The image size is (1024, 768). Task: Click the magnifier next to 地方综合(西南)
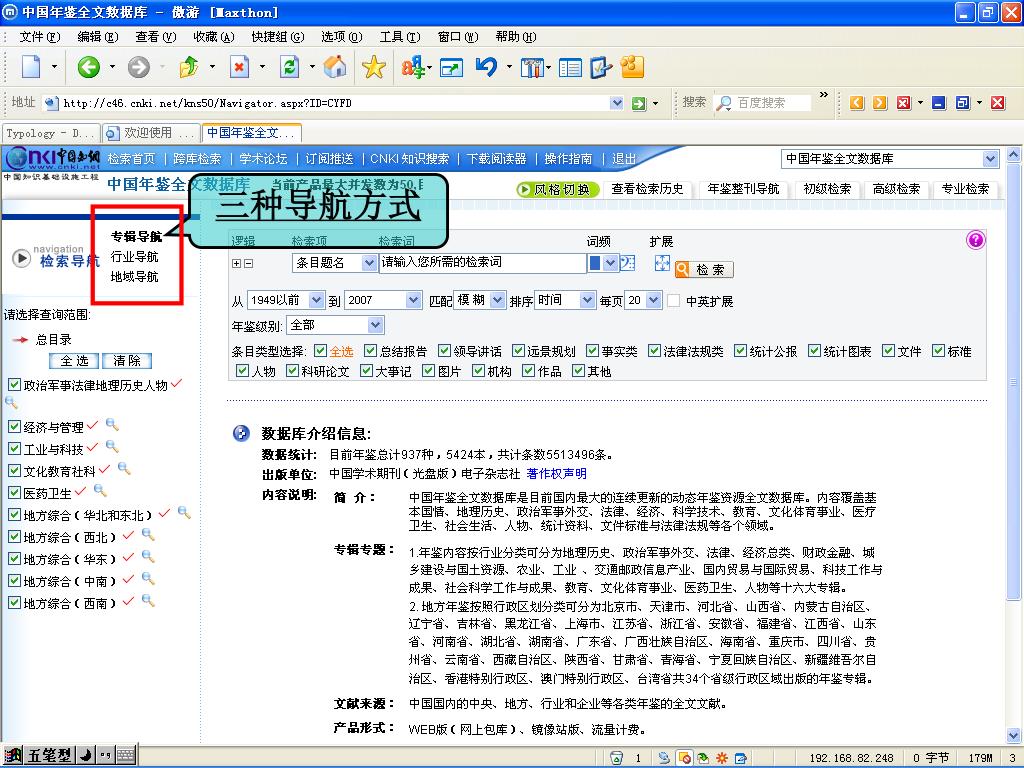tap(148, 601)
